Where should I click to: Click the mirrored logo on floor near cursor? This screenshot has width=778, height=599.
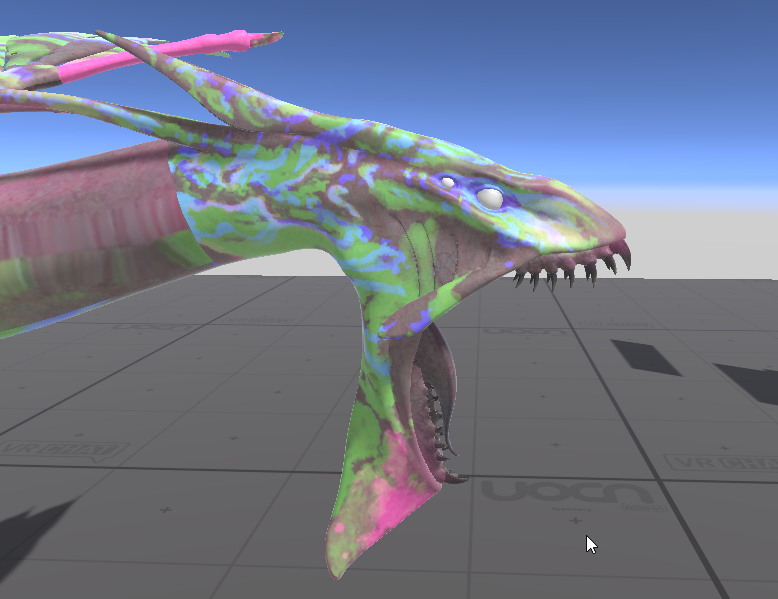click(x=559, y=494)
